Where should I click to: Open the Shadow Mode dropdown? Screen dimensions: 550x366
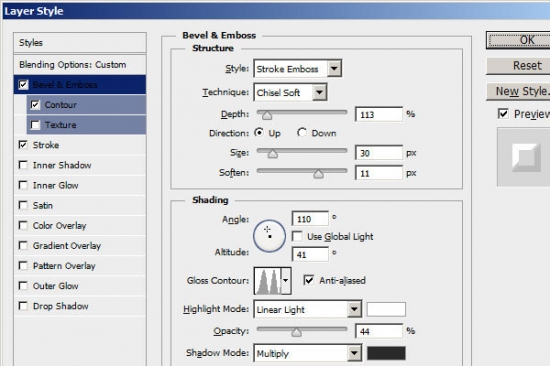(x=307, y=353)
